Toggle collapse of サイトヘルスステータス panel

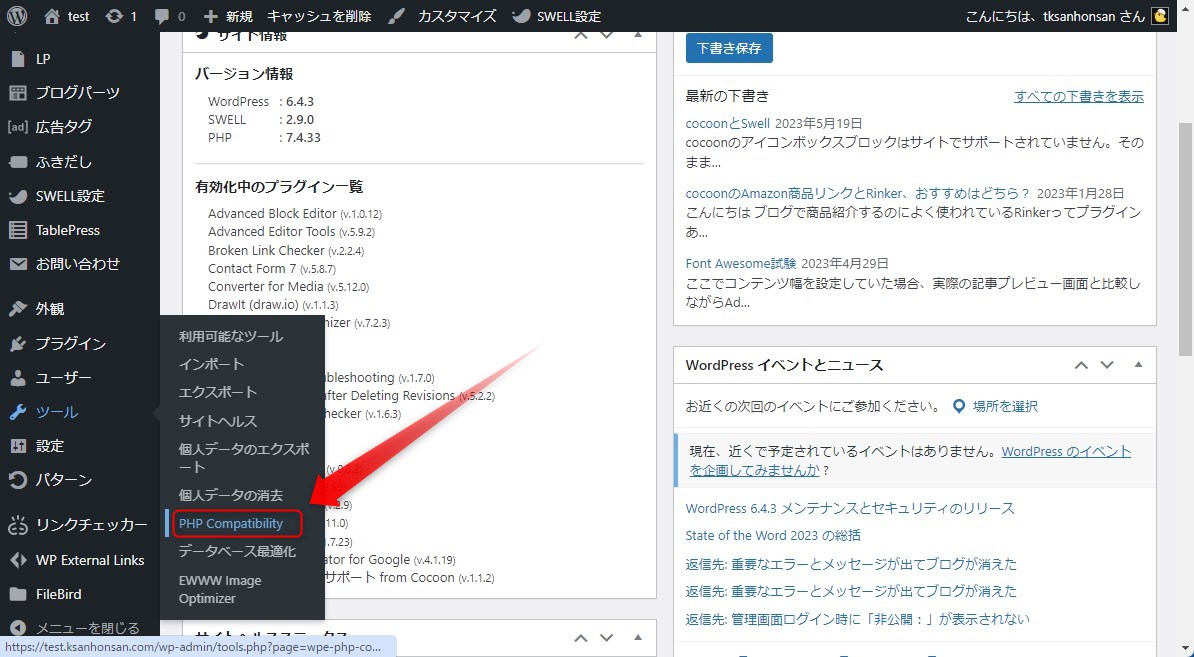coord(637,638)
